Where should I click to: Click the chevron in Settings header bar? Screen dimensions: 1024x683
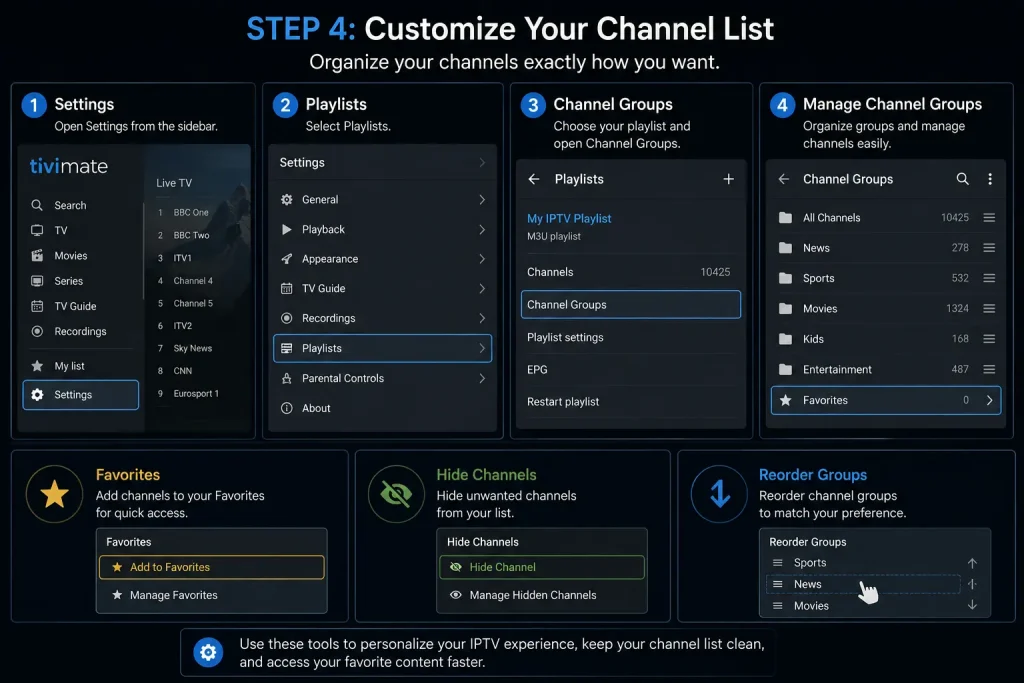pyautogui.click(x=482, y=162)
